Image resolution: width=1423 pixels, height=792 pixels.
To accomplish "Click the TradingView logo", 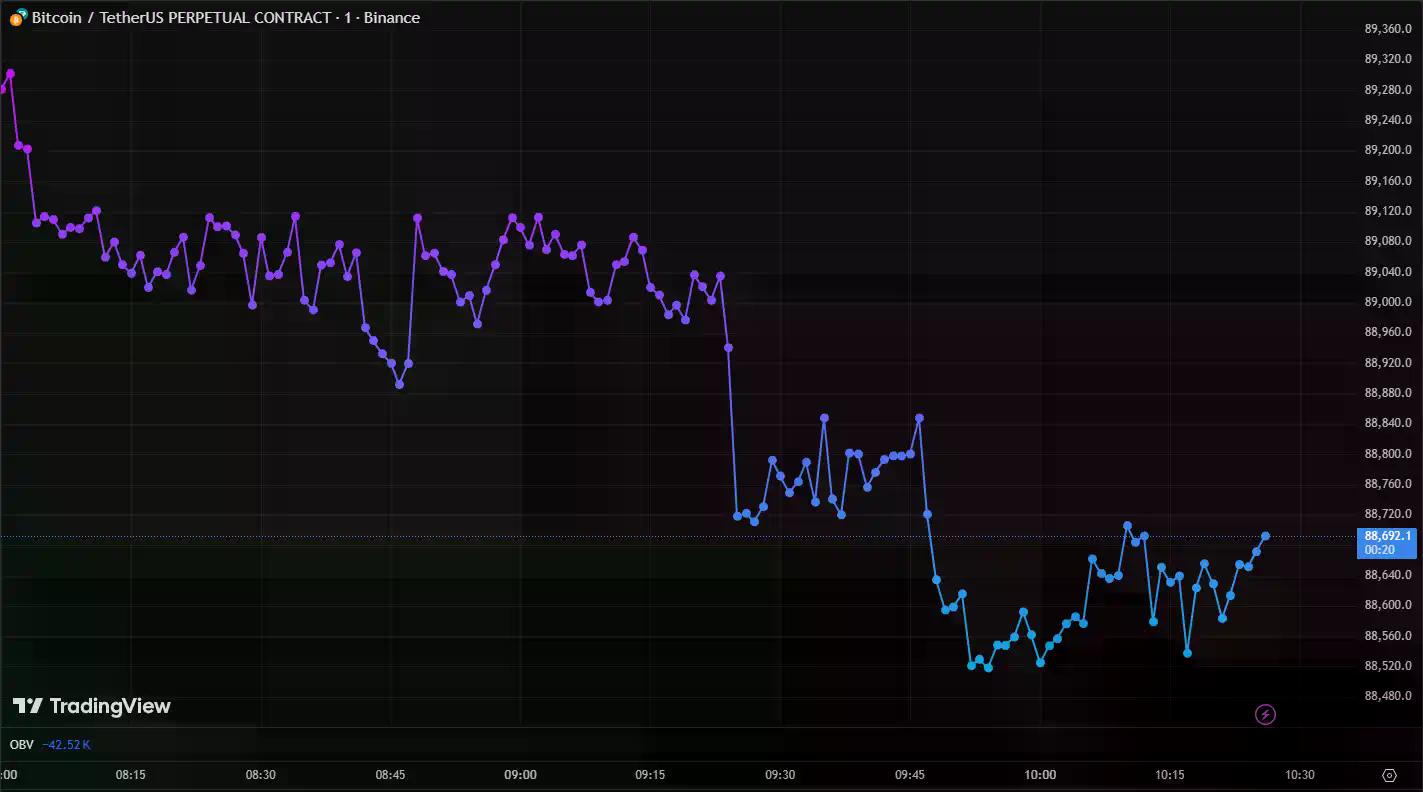I will click(x=91, y=706).
